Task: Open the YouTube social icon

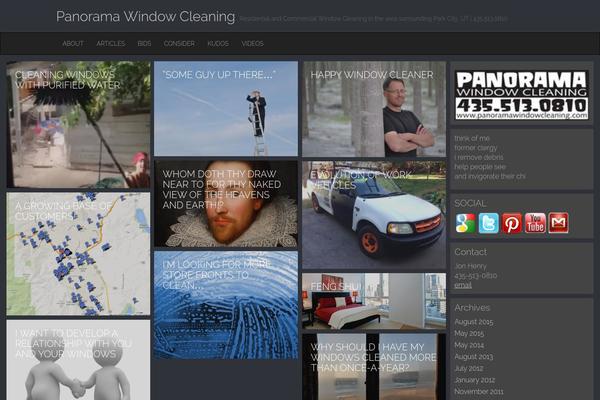Action: click(x=535, y=223)
